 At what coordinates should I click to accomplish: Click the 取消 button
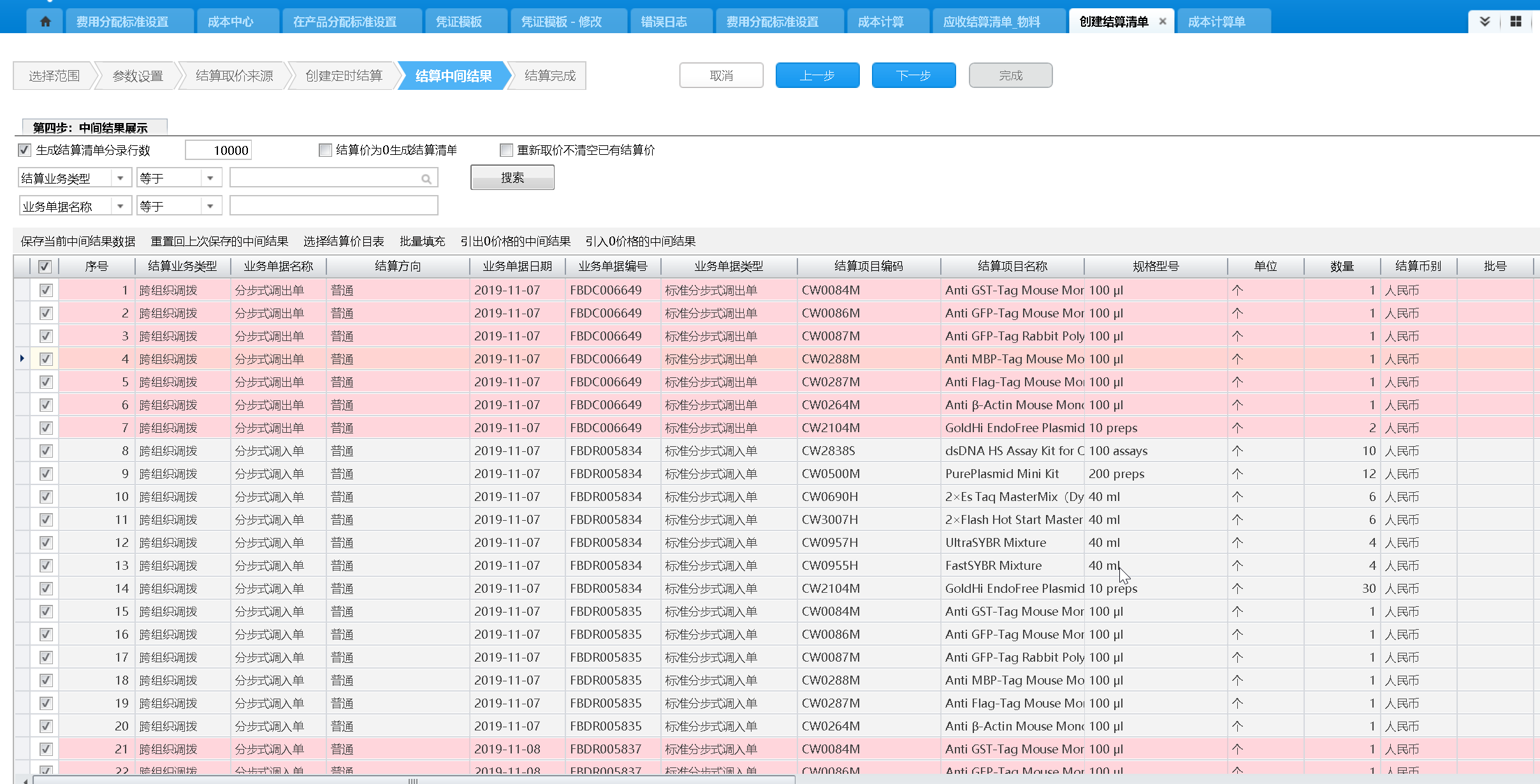722,75
